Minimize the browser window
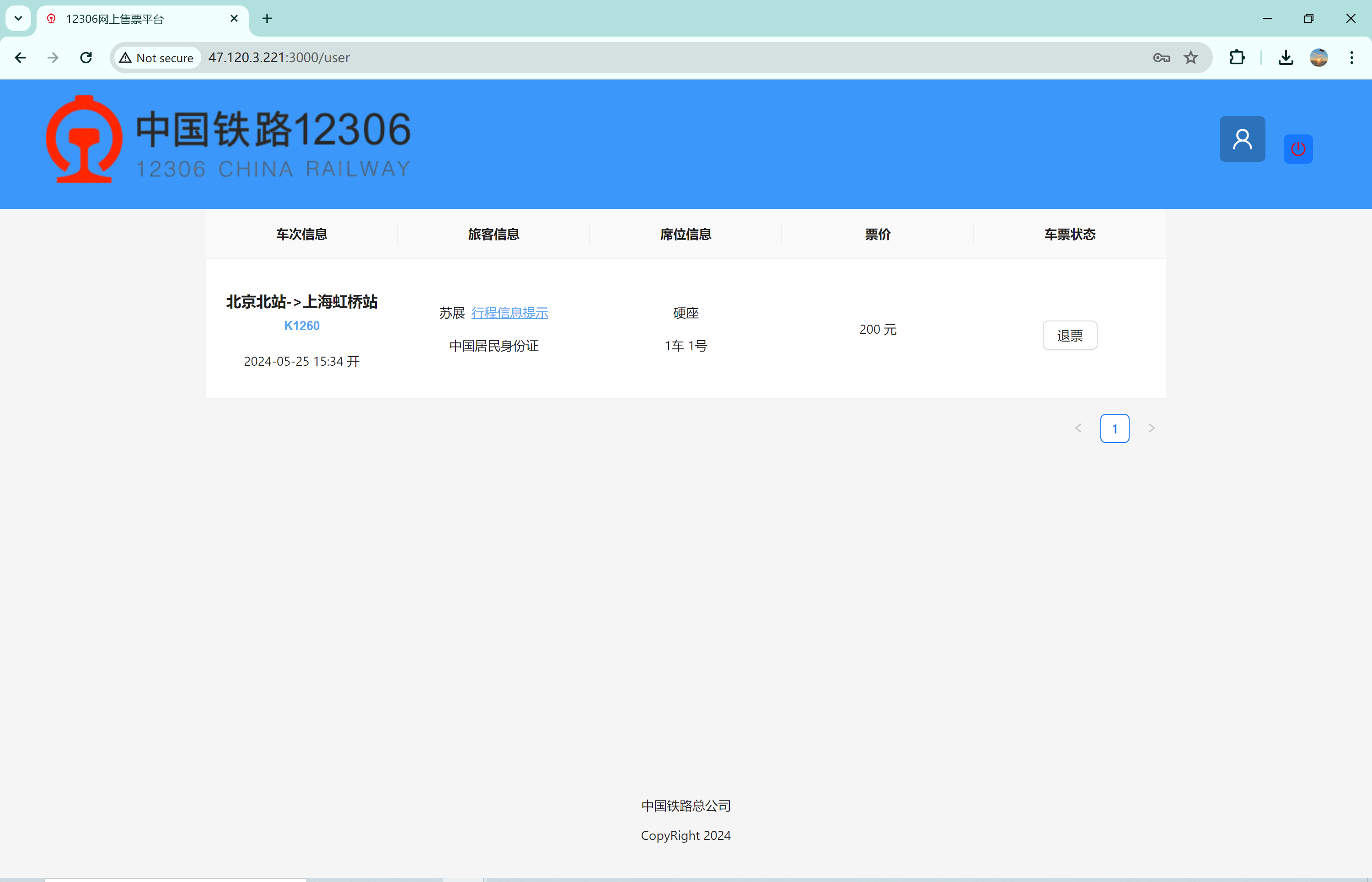This screenshot has width=1372, height=882. [x=1267, y=19]
